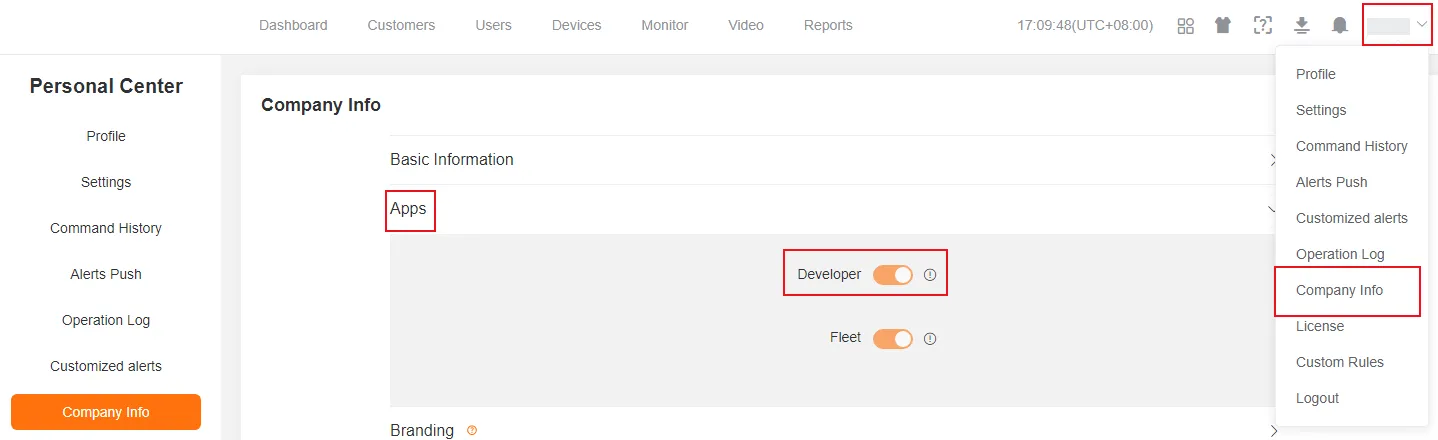Viewport: 1438px width, 440px height.
Task: Click the 17:09:48(UTC+08:00) clock text
Action: coord(1085,26)
